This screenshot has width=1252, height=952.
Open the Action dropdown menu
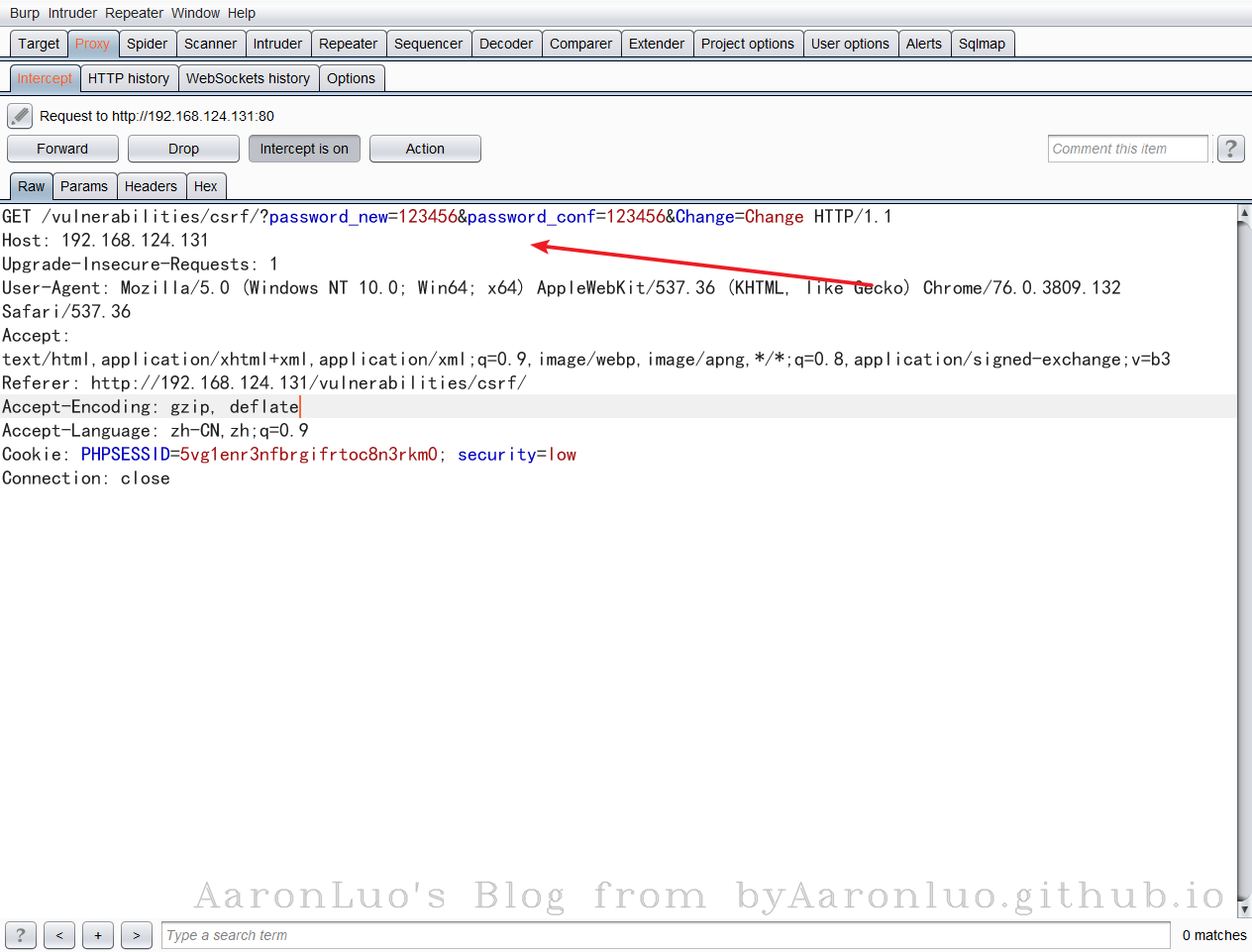pyautogui.click(x=425, y=149)
